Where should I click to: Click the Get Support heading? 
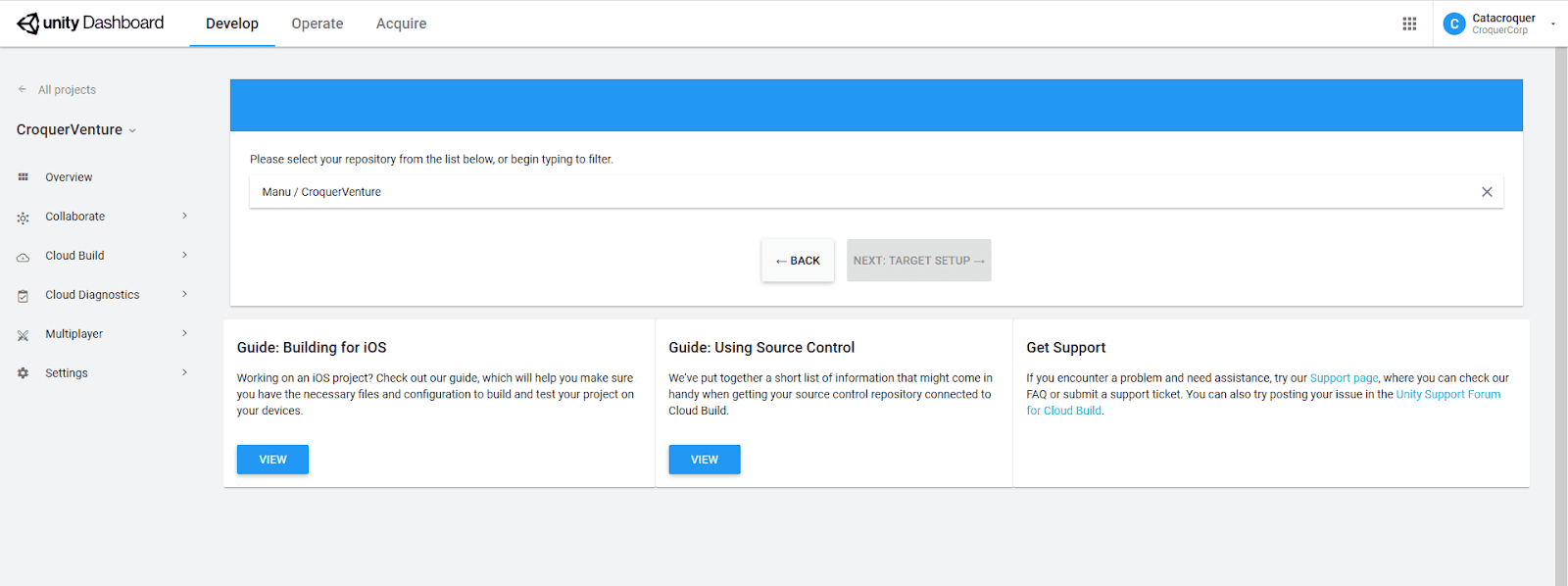click(x=1066, y=348)
